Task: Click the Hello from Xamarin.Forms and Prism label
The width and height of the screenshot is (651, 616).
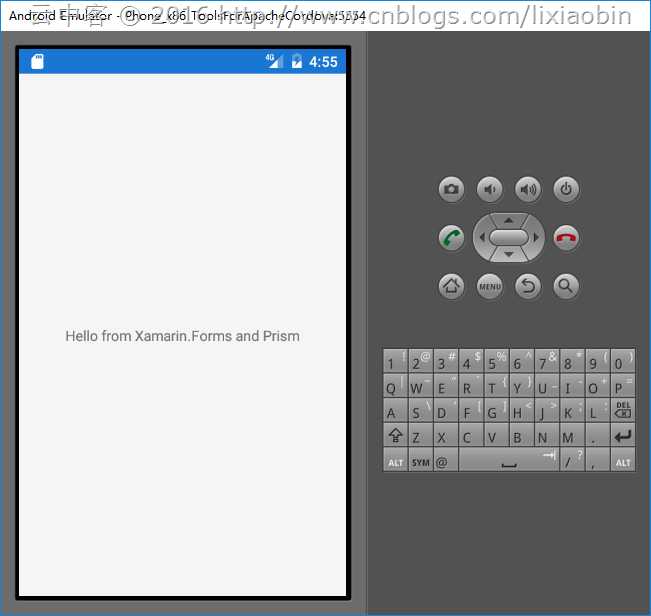Action: [x=182, y=336]
